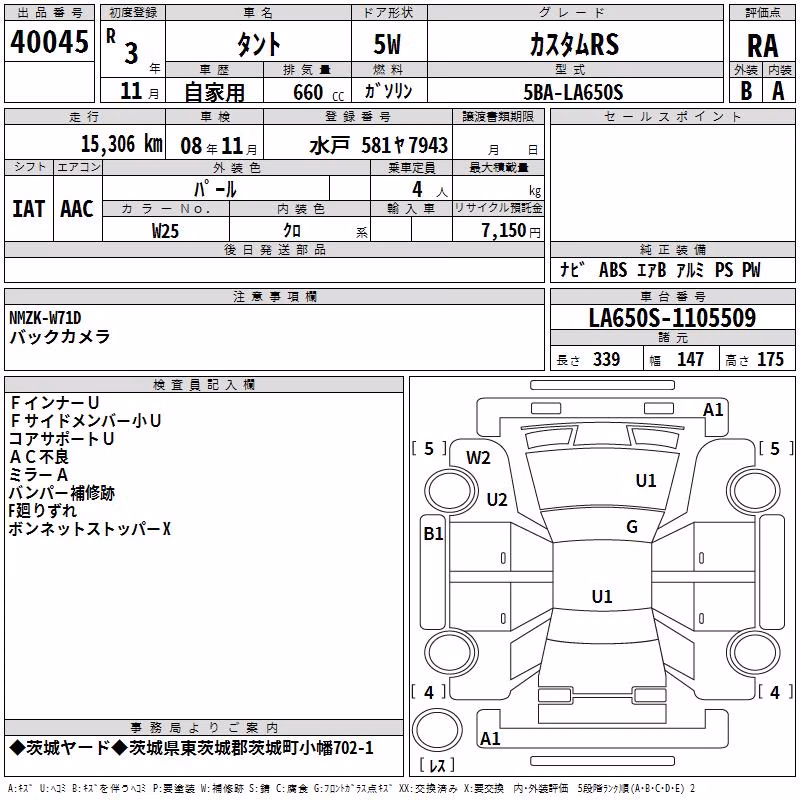Click interior rating A
800x800 pixels.
778,91
